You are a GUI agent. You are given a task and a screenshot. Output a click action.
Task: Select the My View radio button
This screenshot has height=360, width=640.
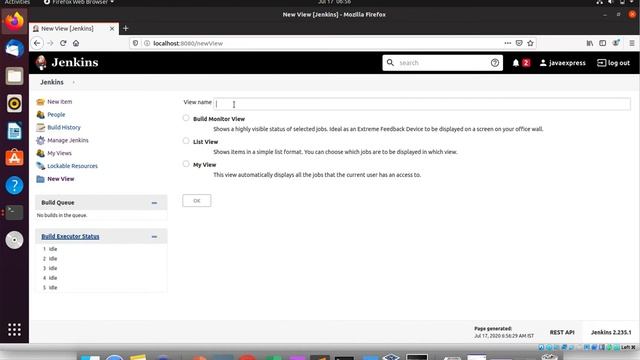pos(186,164)
